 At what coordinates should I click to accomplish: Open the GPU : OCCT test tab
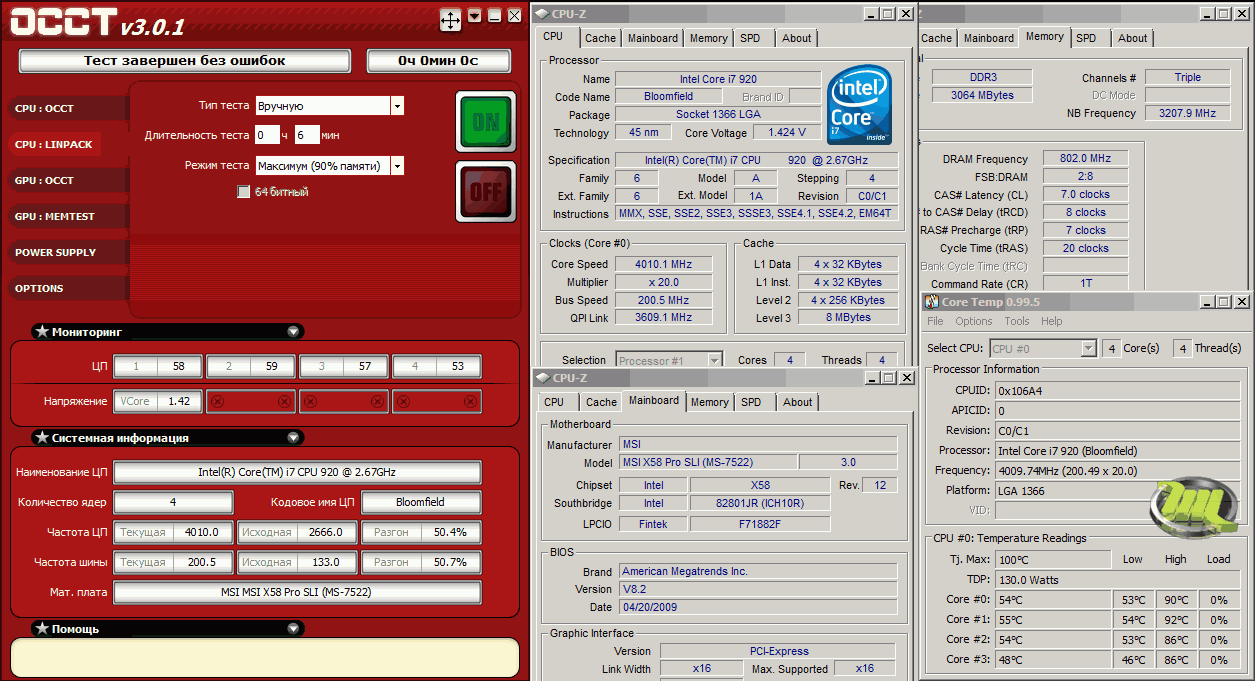(x=56, y=180)
